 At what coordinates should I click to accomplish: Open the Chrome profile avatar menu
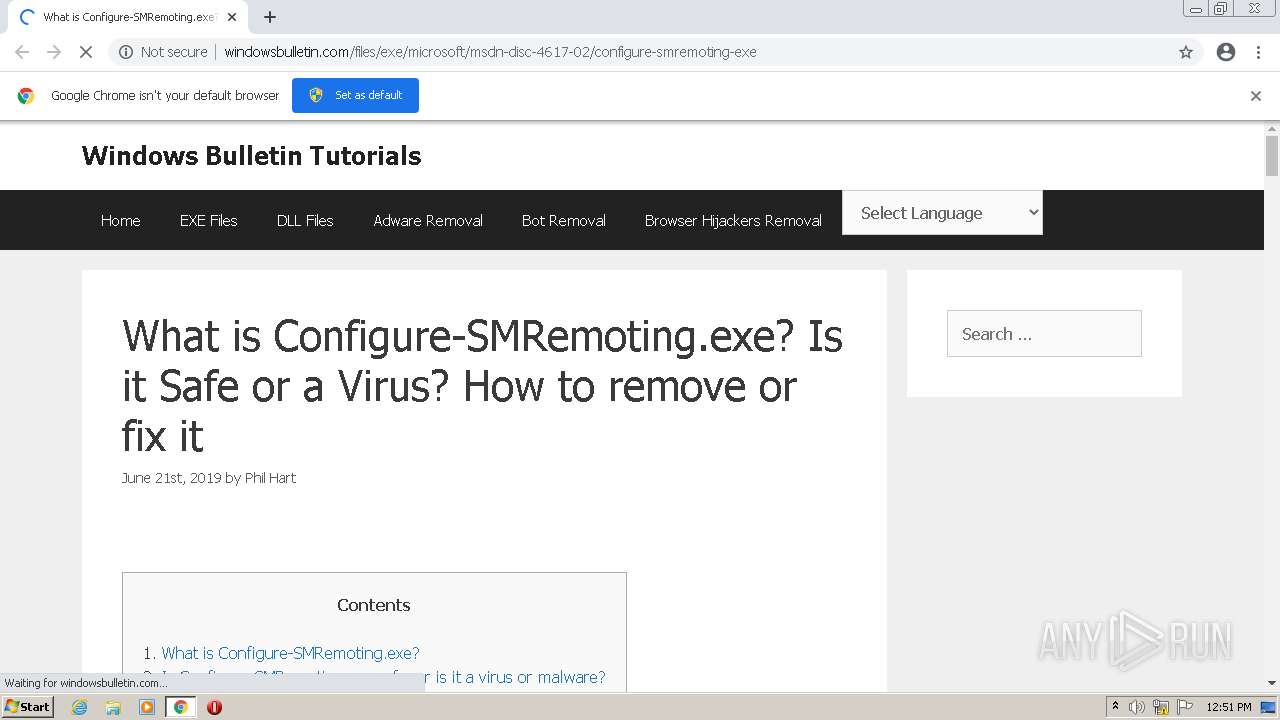pyautogui.click(x=1226, y=52)
